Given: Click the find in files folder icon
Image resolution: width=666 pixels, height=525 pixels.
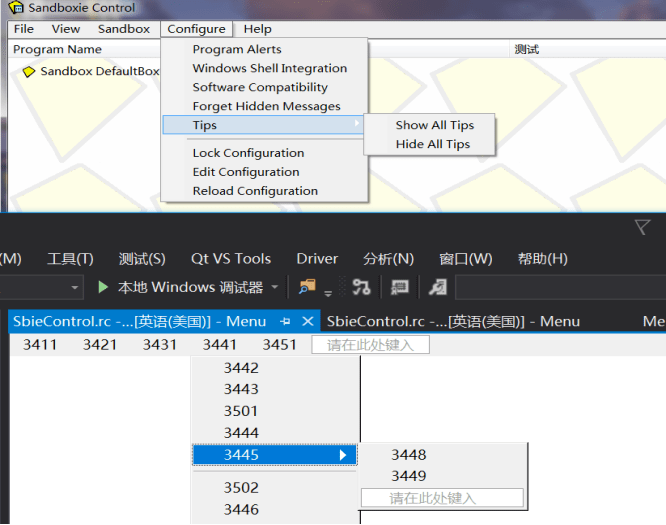Looking at the screenshot, I should point(307,287).
